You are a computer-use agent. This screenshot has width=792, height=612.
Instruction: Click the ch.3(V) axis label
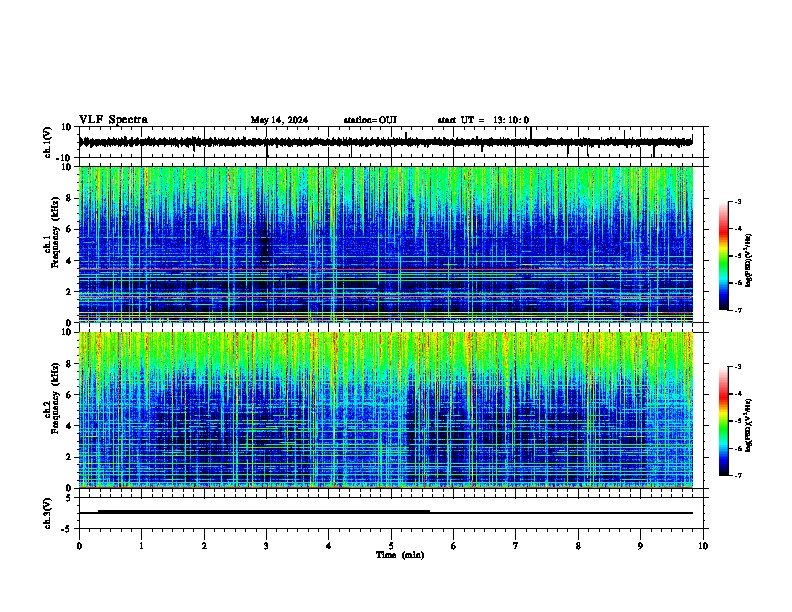coord(47,513)
